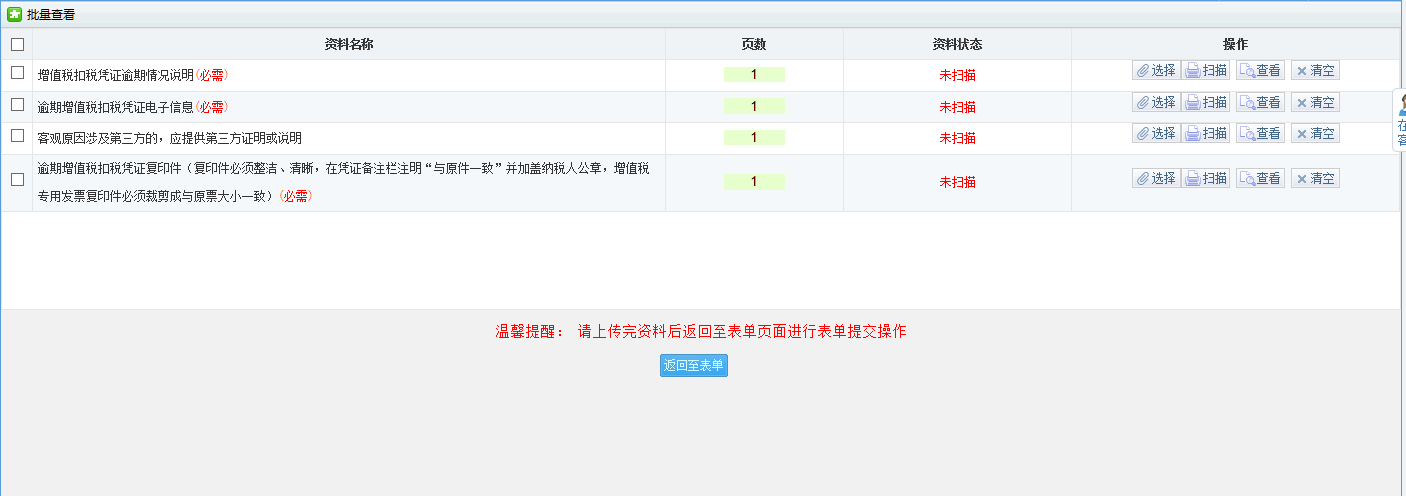
Task: Check the 逾期增值税扣税凭证电子信息 row checkbox
Action: [x=17, y=105]
